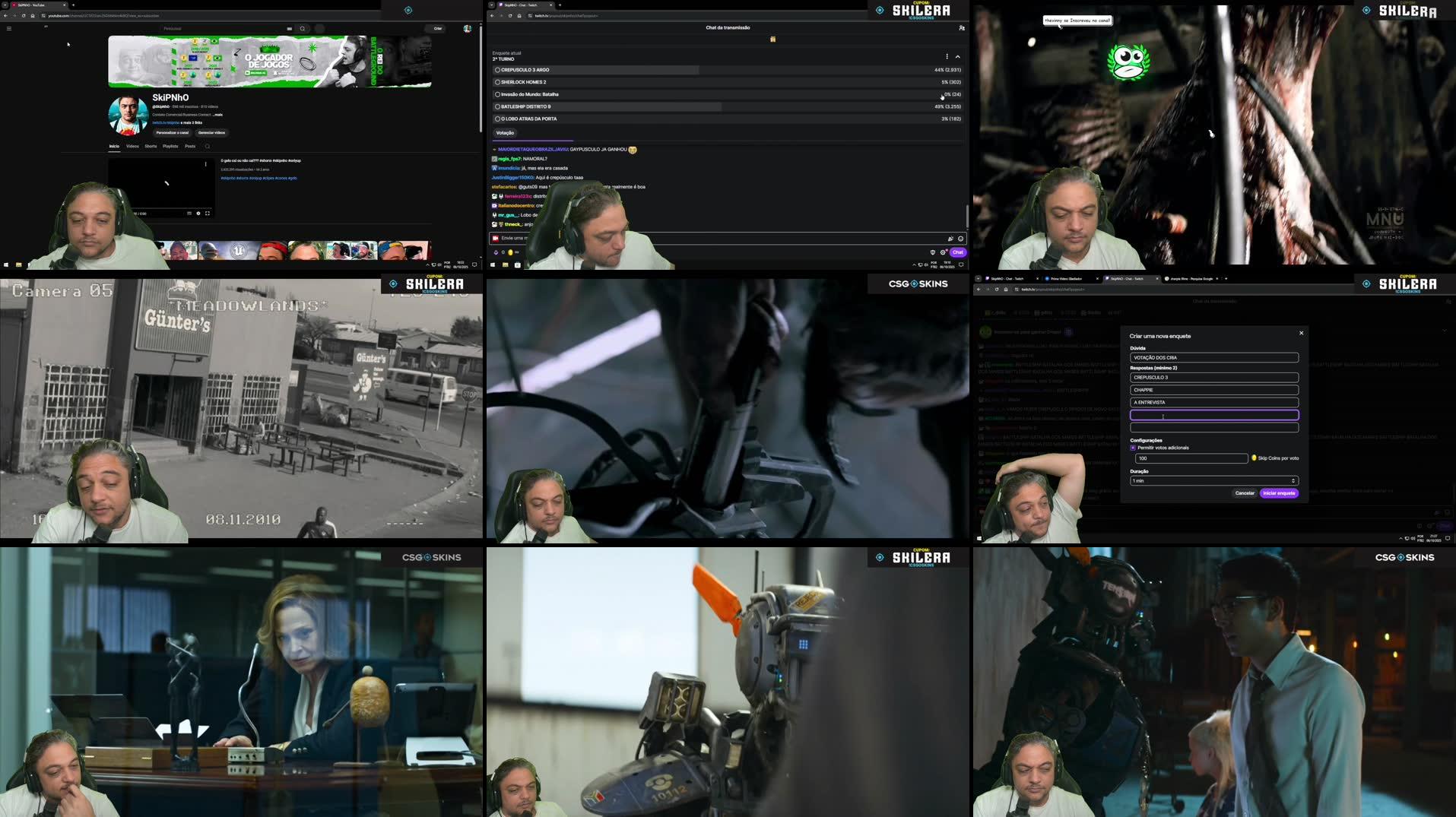This screenshot has height=817, width=1456.
Task: Click the YouTube top bar search magnifier
Action: 303,29
